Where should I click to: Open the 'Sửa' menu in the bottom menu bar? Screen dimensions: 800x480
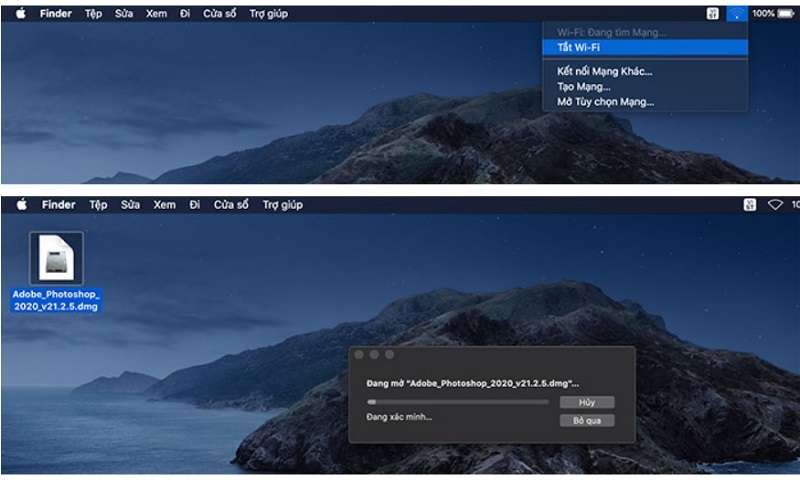[130, 205]
